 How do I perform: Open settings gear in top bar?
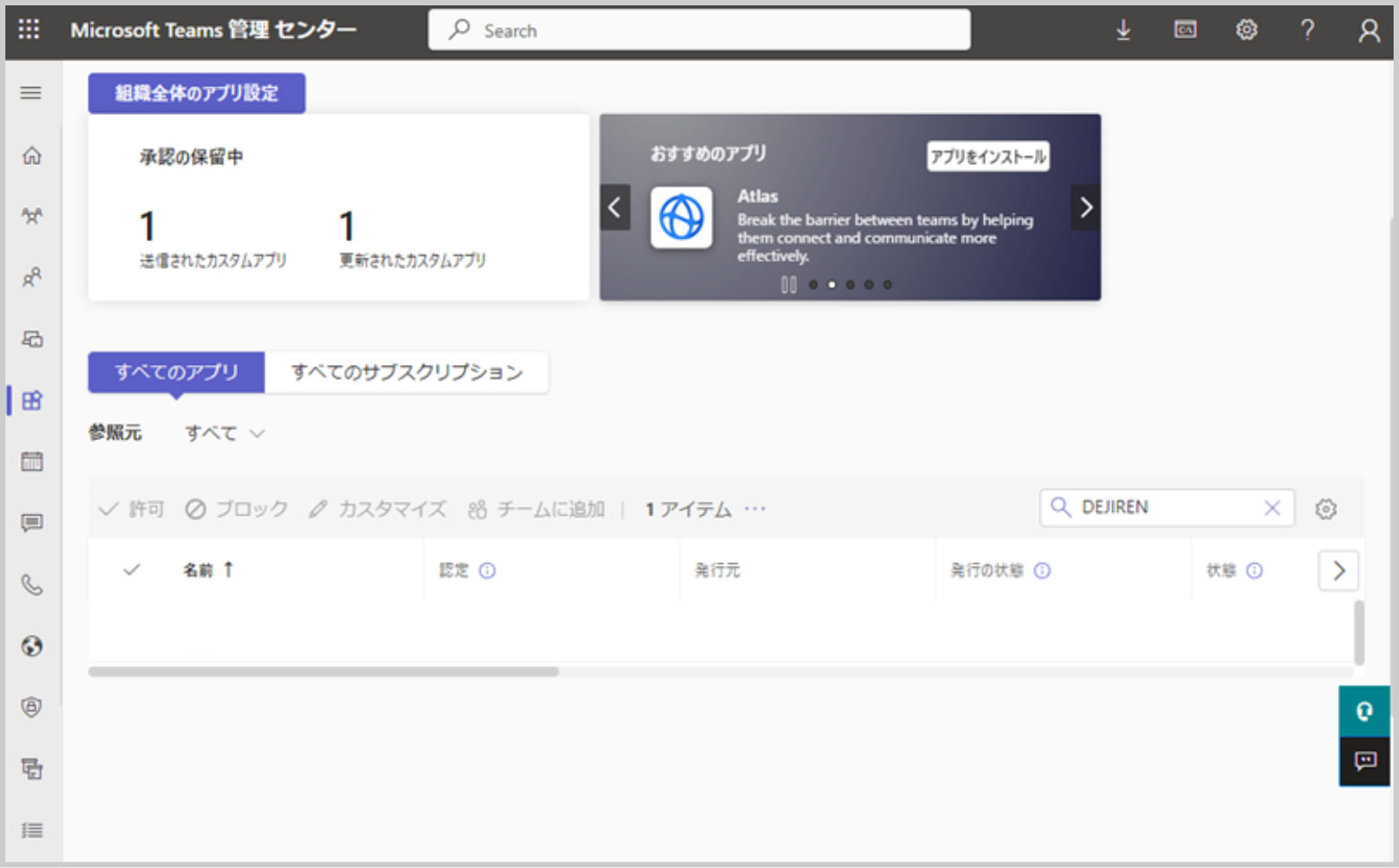coord(1246,30)
